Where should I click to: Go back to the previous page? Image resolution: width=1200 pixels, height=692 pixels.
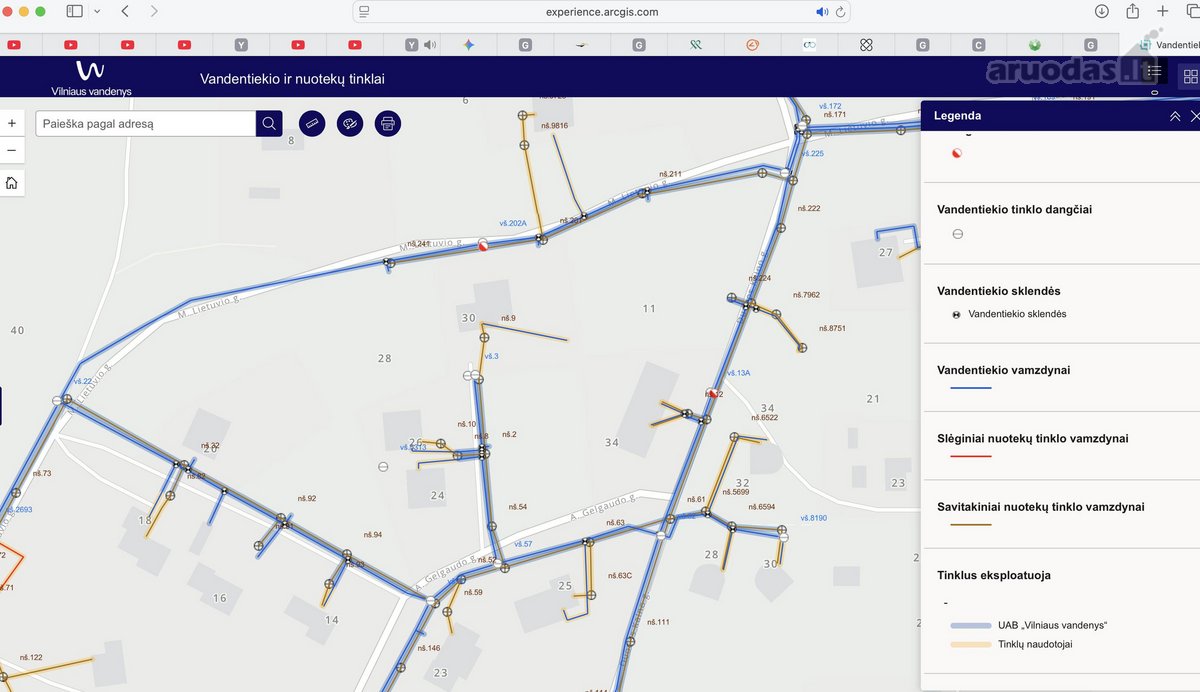pos(125,11)
